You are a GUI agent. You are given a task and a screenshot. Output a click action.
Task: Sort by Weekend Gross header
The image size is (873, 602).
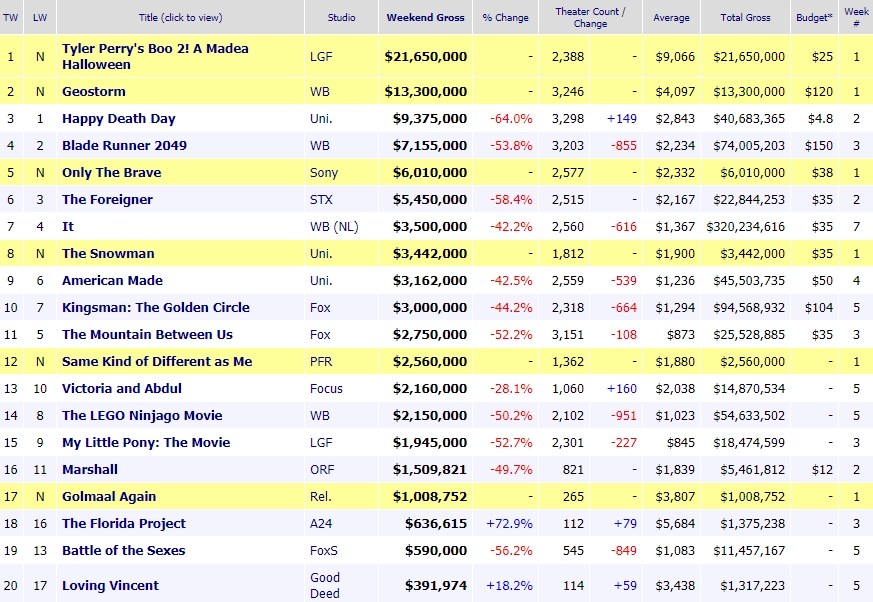click(425, 17)
